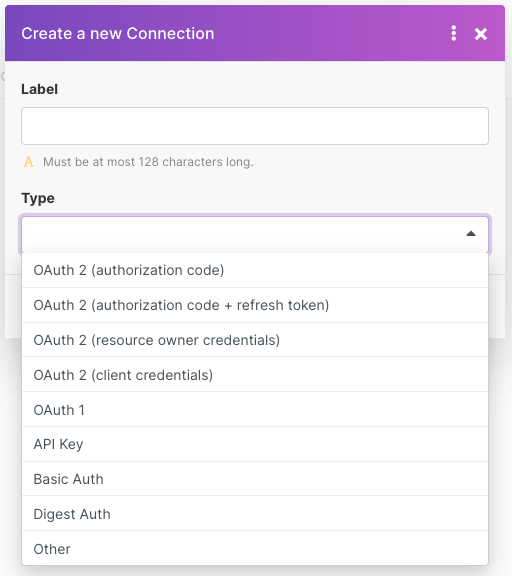Click the Label input field
This screenshot has width=512, height=576.
pyautogui.click(x=255, y=126)
